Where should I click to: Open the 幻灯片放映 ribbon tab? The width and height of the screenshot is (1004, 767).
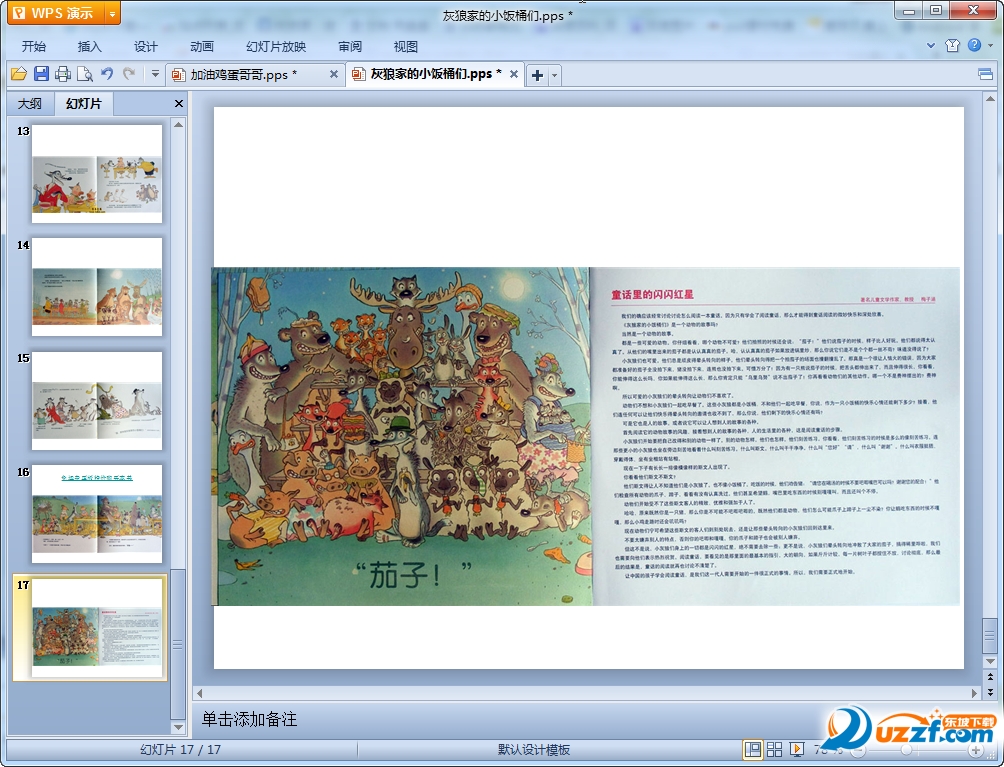tap(276, 46)
